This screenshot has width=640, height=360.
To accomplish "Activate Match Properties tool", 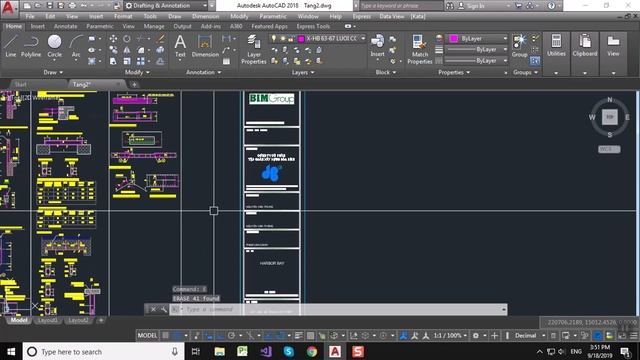I will point(420,49).
